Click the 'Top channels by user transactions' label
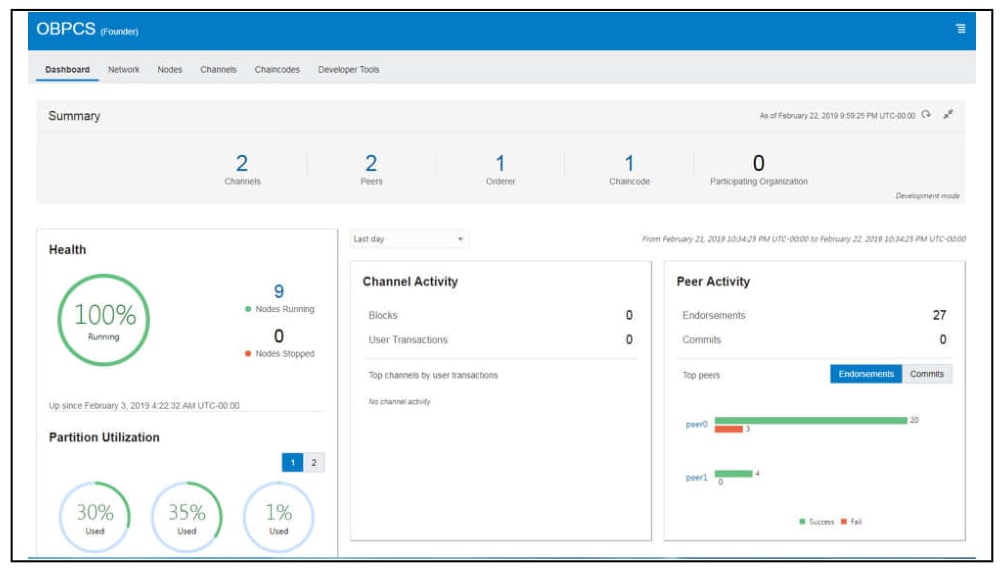 coord(433,375)
